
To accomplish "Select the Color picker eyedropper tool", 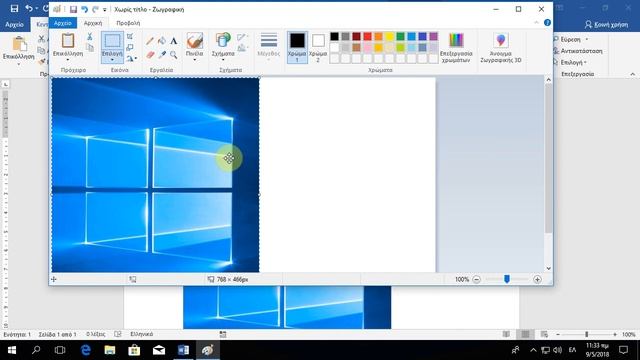I will [162, 54].
